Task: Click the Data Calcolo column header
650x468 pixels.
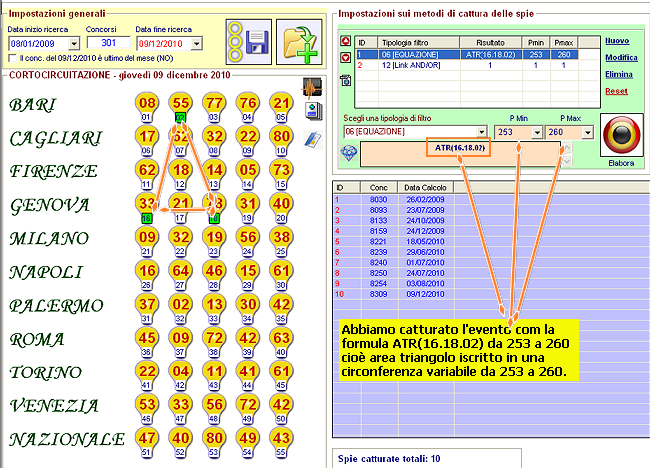Action: pyautogui.click(x=425, y=187)
